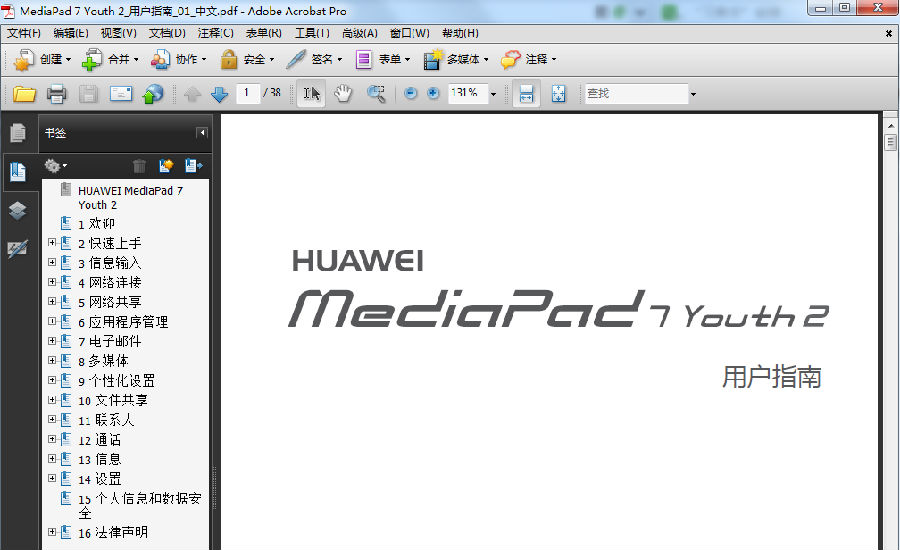Click the New bookmark icon
Viewport: 900px width, 550px height.
click(x=166, y=166)
